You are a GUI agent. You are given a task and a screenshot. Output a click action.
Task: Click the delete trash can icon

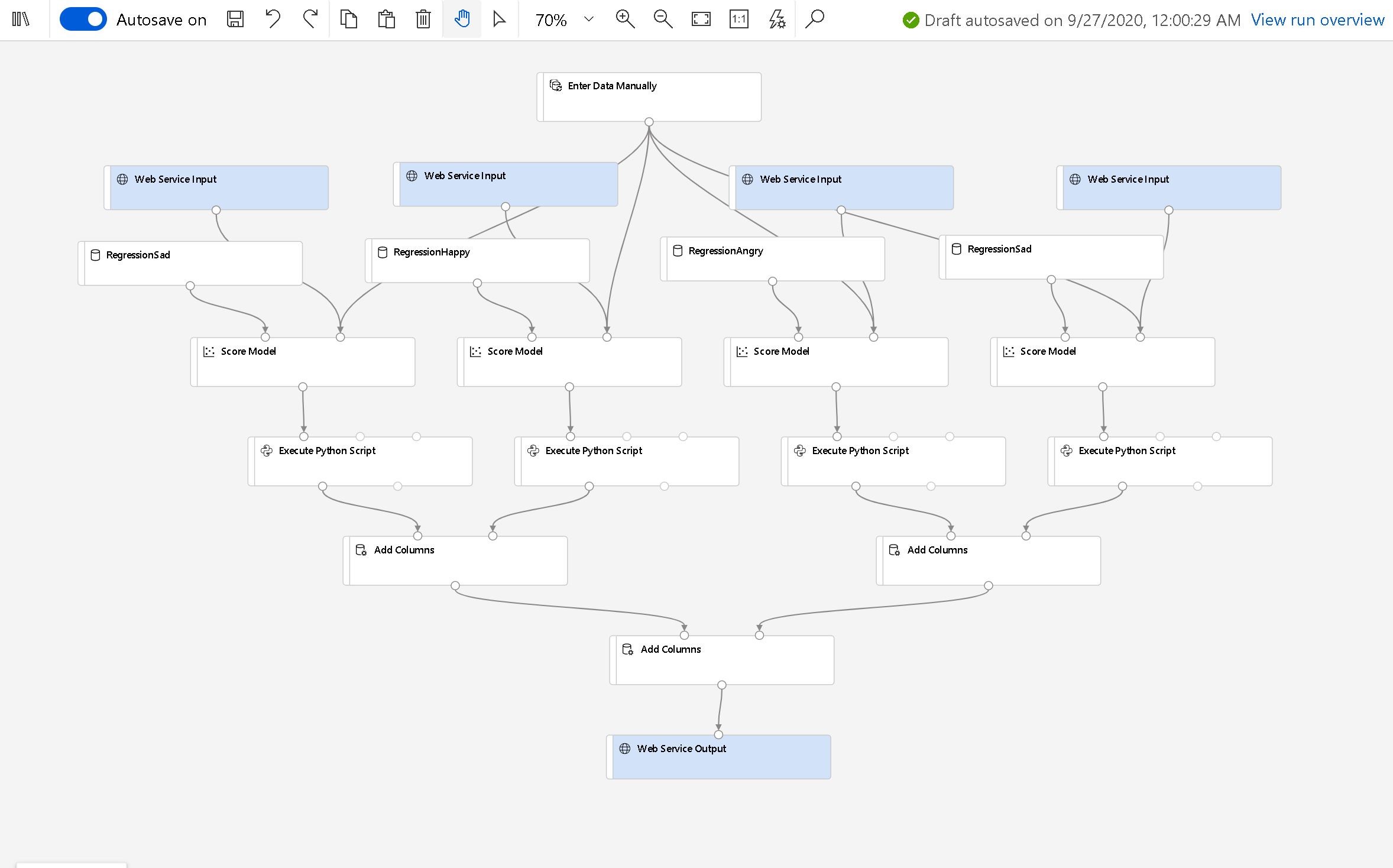423,20
